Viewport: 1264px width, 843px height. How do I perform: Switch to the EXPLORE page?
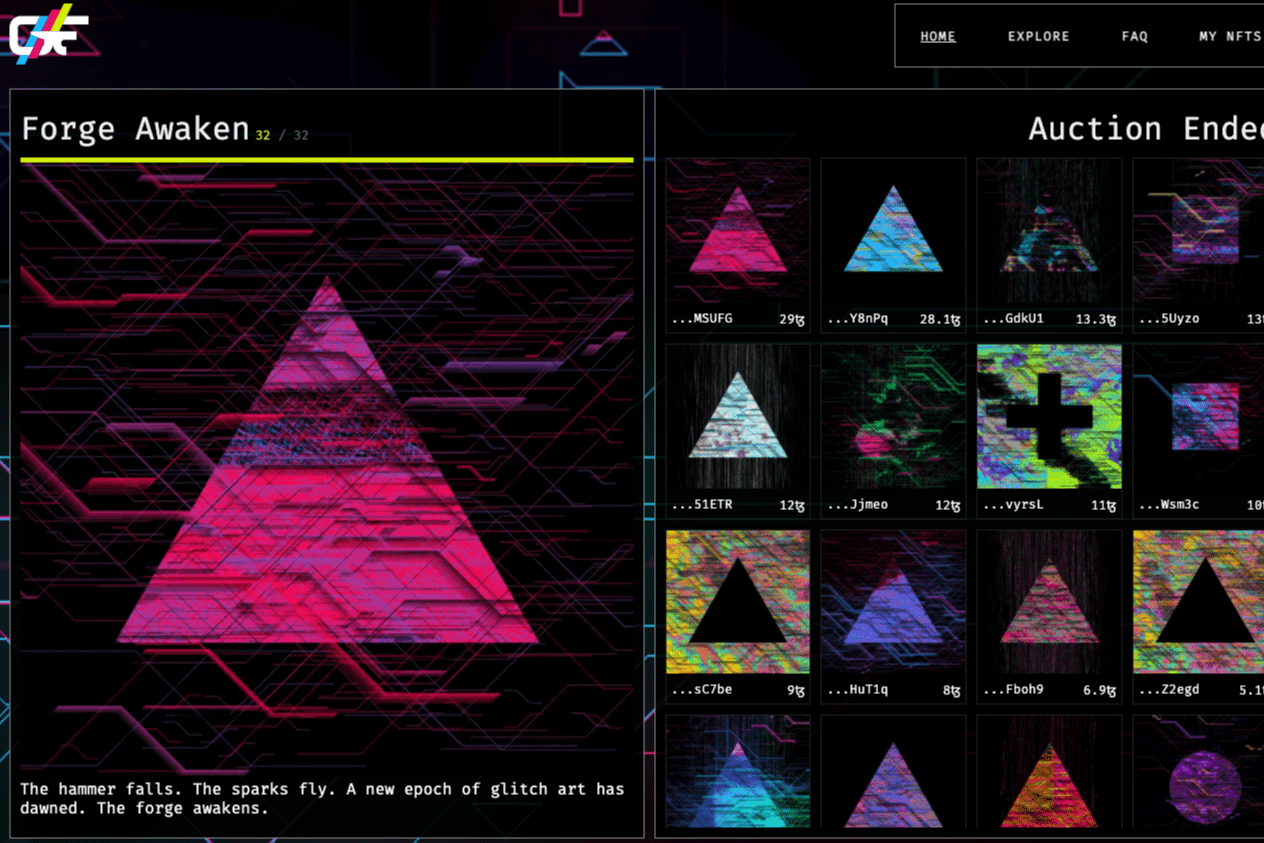(x=1038, y=36)
